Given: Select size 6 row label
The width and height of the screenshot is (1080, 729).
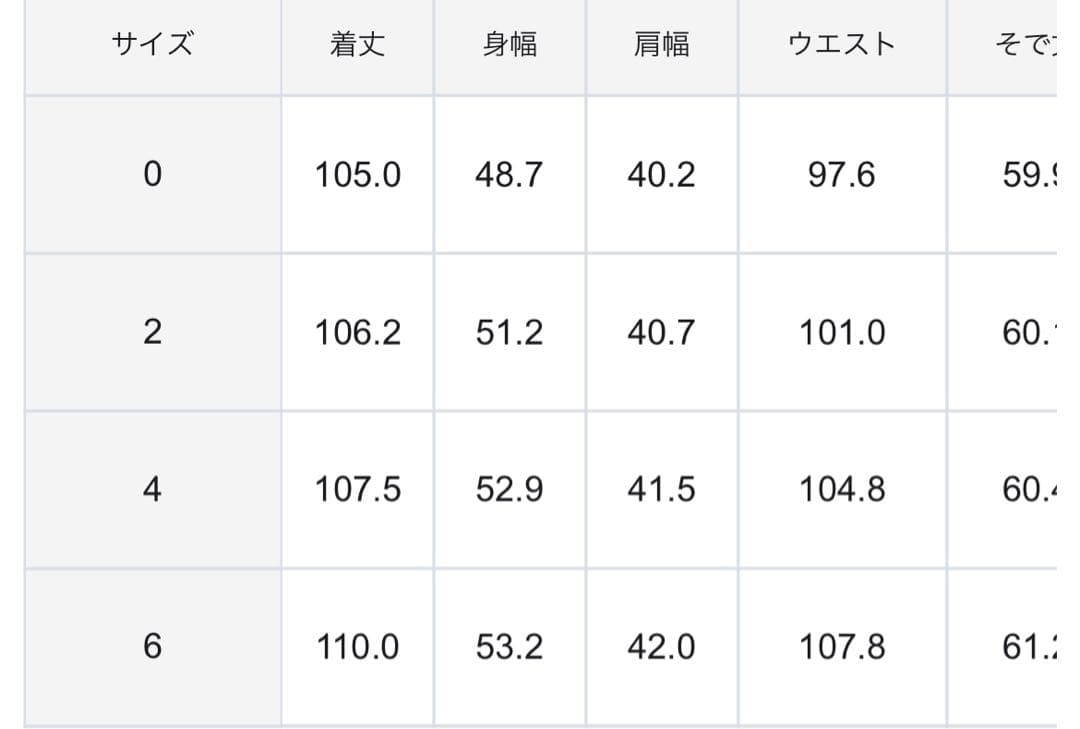Looking at the screenshot, I should coord(152,647).
